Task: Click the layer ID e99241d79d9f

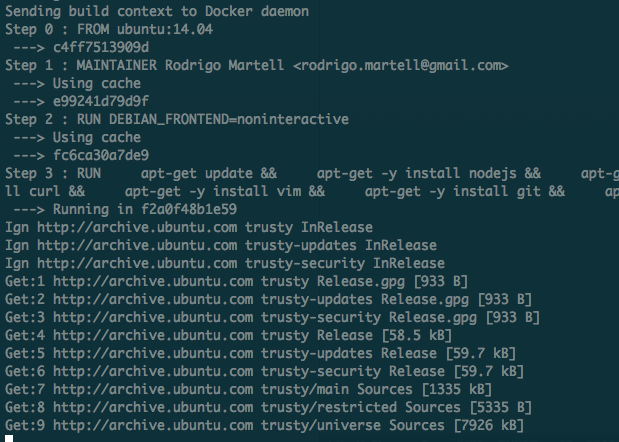Action: pos(101,101)
